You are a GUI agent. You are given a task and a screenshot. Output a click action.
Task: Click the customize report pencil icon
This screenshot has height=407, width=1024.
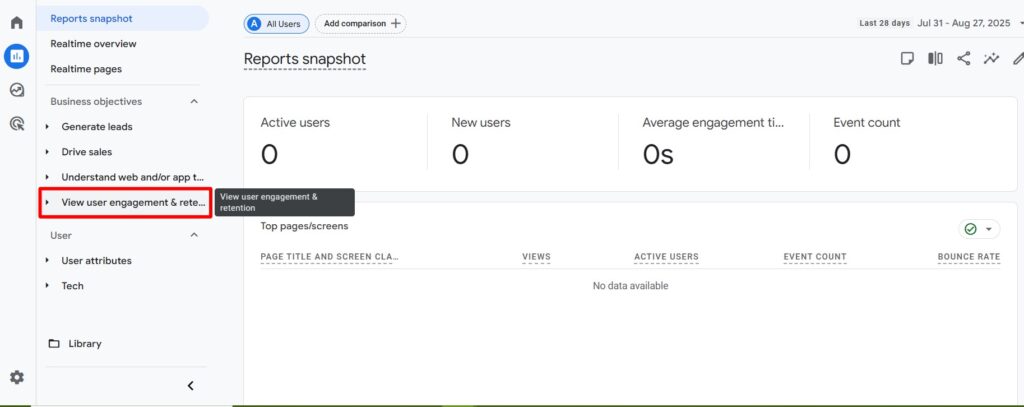coord(1017,58)
